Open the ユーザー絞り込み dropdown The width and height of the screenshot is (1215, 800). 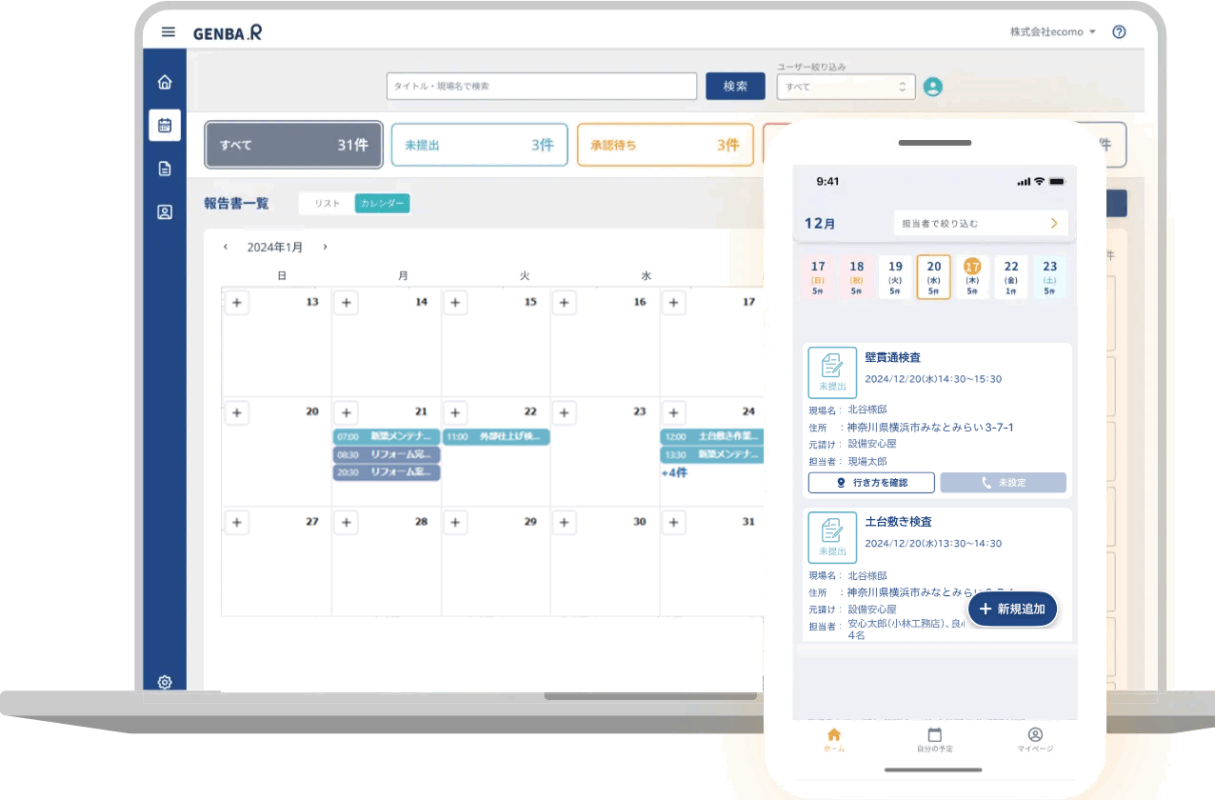[845, 87]
